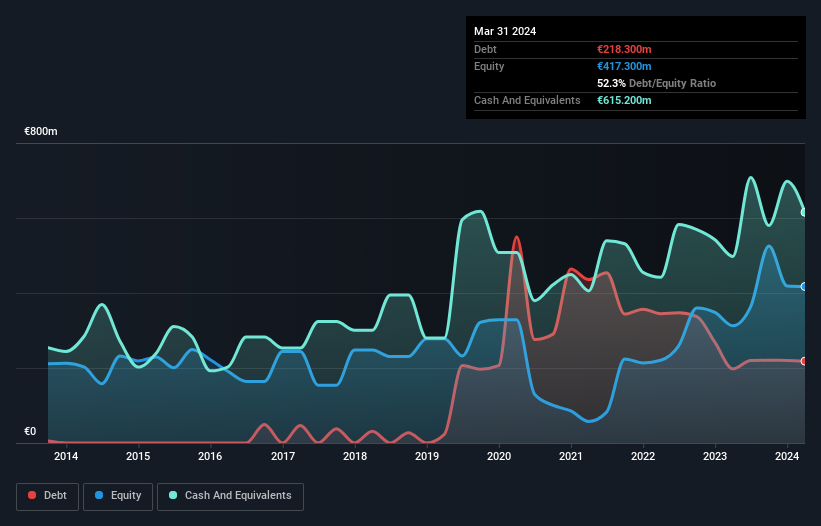821x526 pixels.
Task: Click the Debt row label in tooltip
Action: point(485,49)
